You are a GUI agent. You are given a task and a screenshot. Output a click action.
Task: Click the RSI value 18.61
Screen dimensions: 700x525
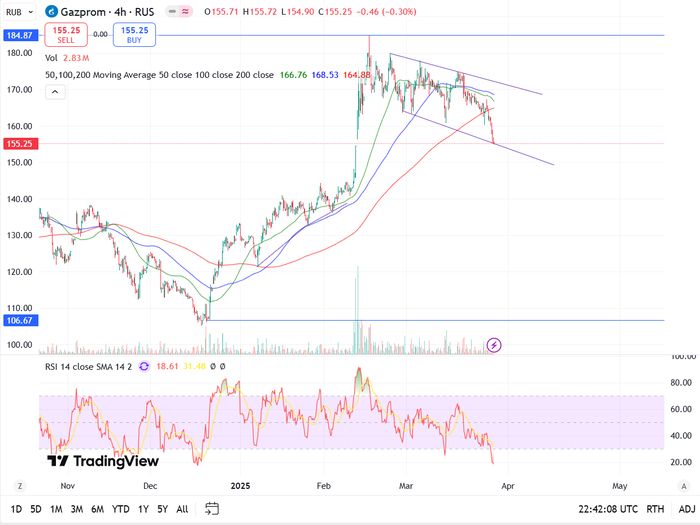[x=167, y=367]
